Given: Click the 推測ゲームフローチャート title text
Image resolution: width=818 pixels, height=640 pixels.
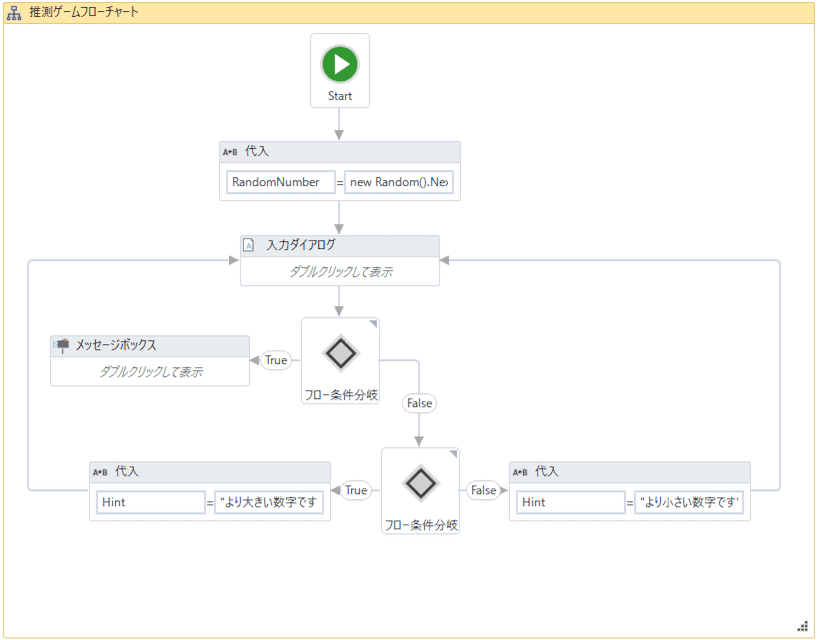Looking at the screenshot, I should pos(84,12).
